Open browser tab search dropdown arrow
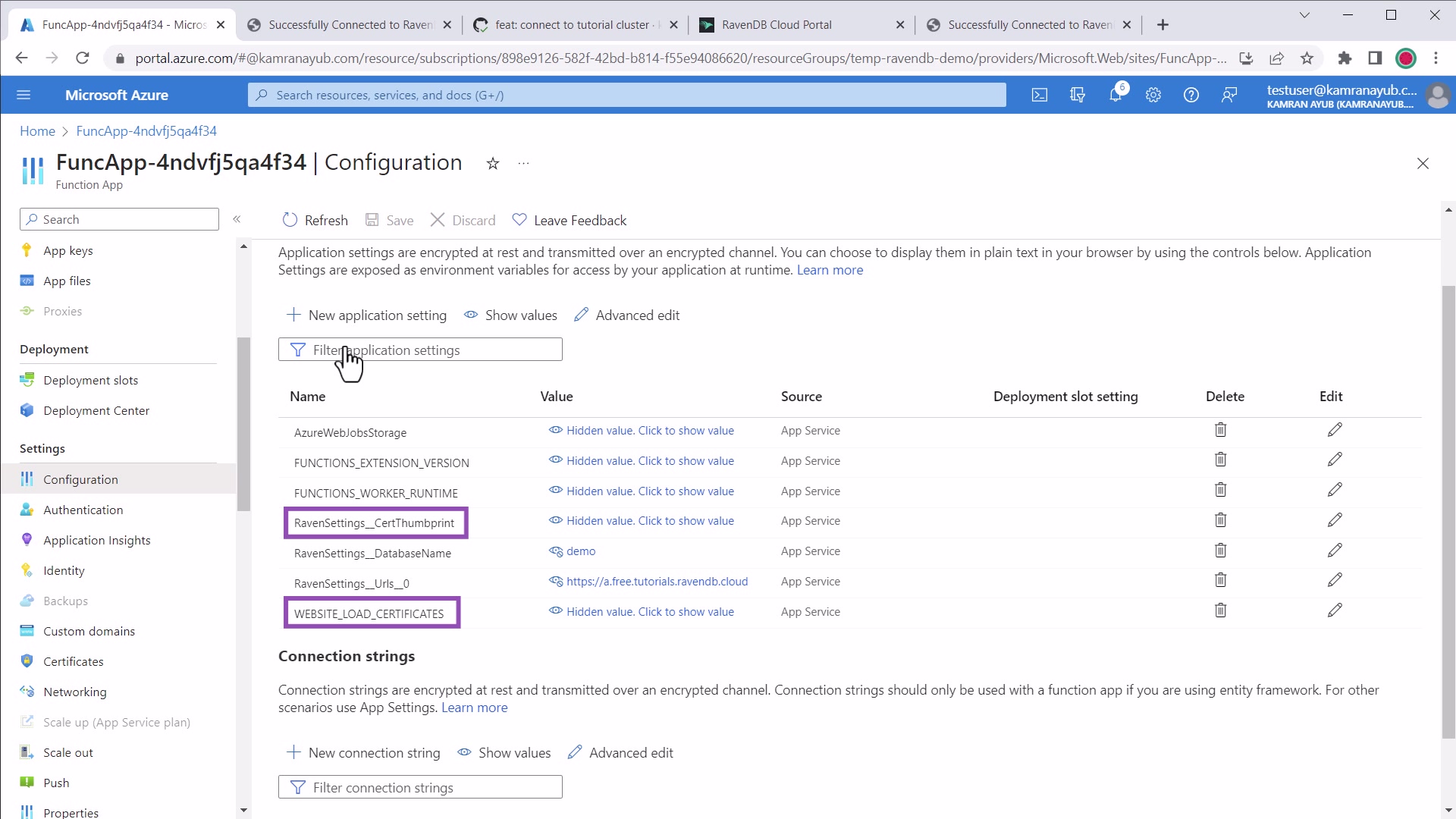The image size is (1456, 819). point(1304,15)
